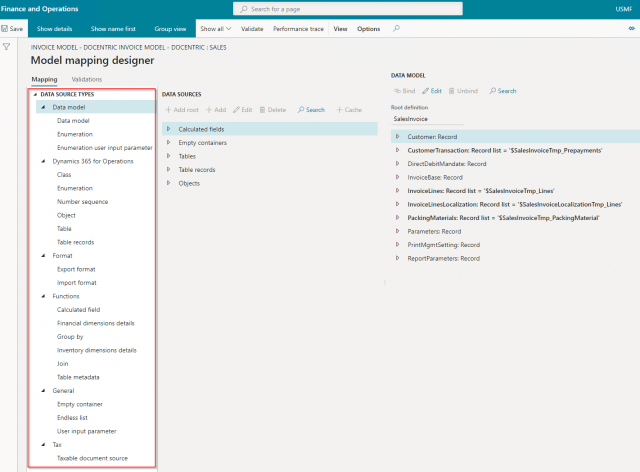Open the Options menu
The height and width of the screenshot is (472, 640).
tap(369, 29)
